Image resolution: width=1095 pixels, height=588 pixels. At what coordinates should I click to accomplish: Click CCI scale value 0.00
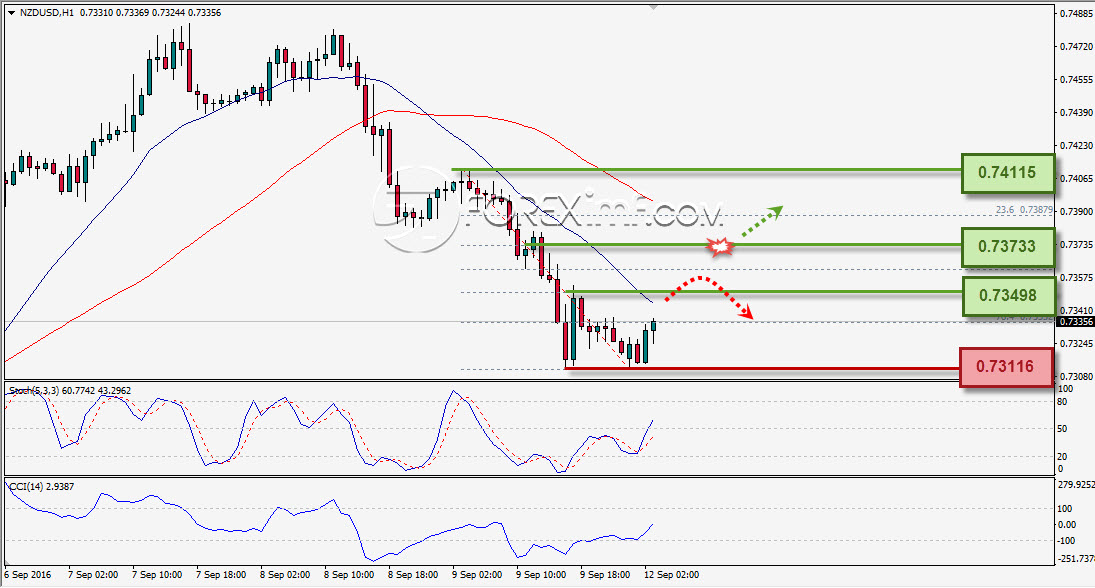point(1066,524)
